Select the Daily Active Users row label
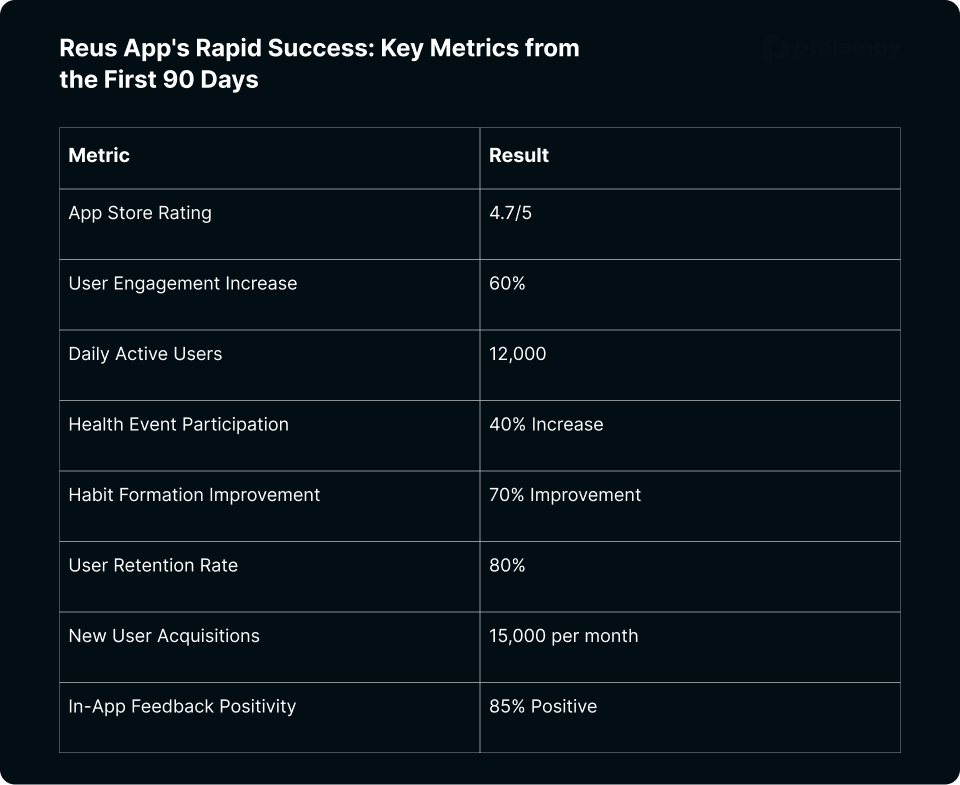This screenshot has width=960, height=785. tap(145, 354)
